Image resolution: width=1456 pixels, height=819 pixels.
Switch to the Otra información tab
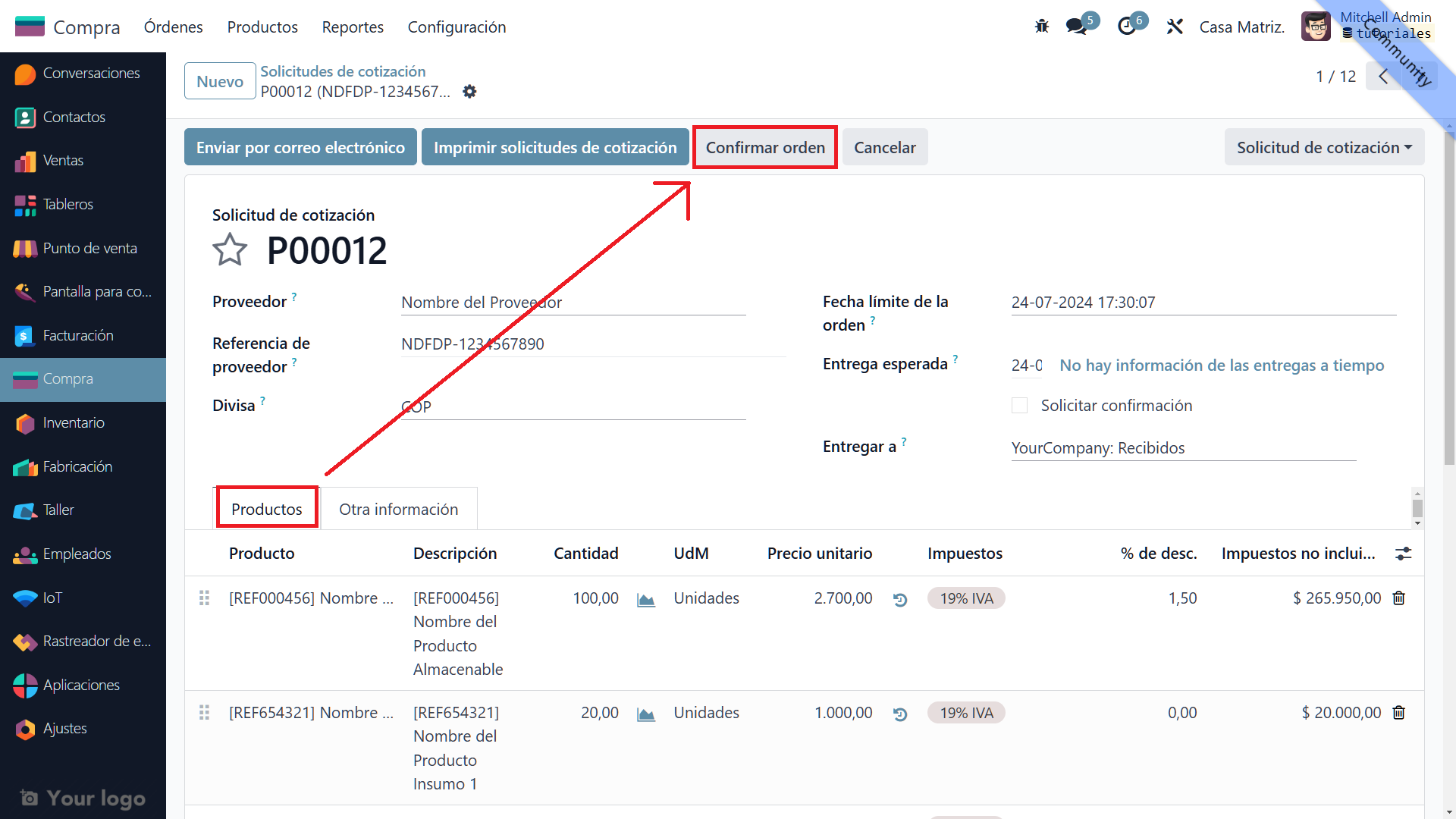pyautogui.click(x=398, y=509)
